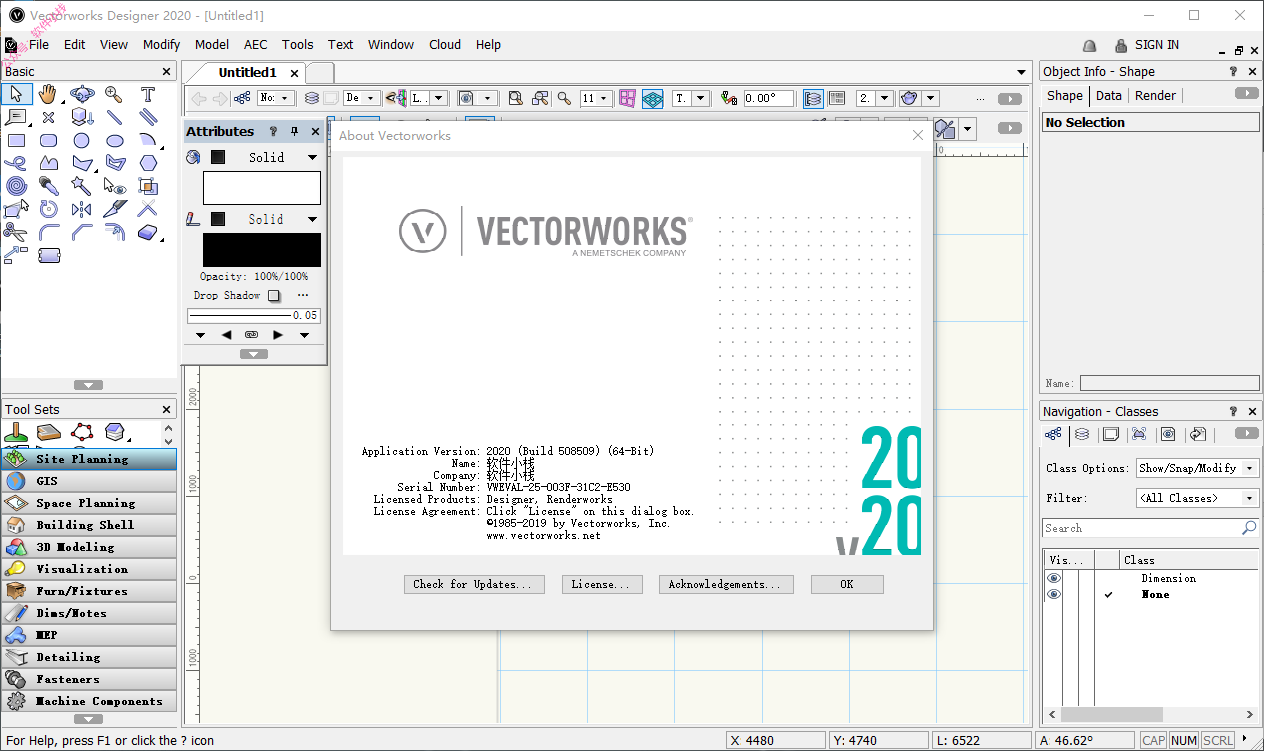Switch to the Data tab in Object Info

click(1109, 95)
